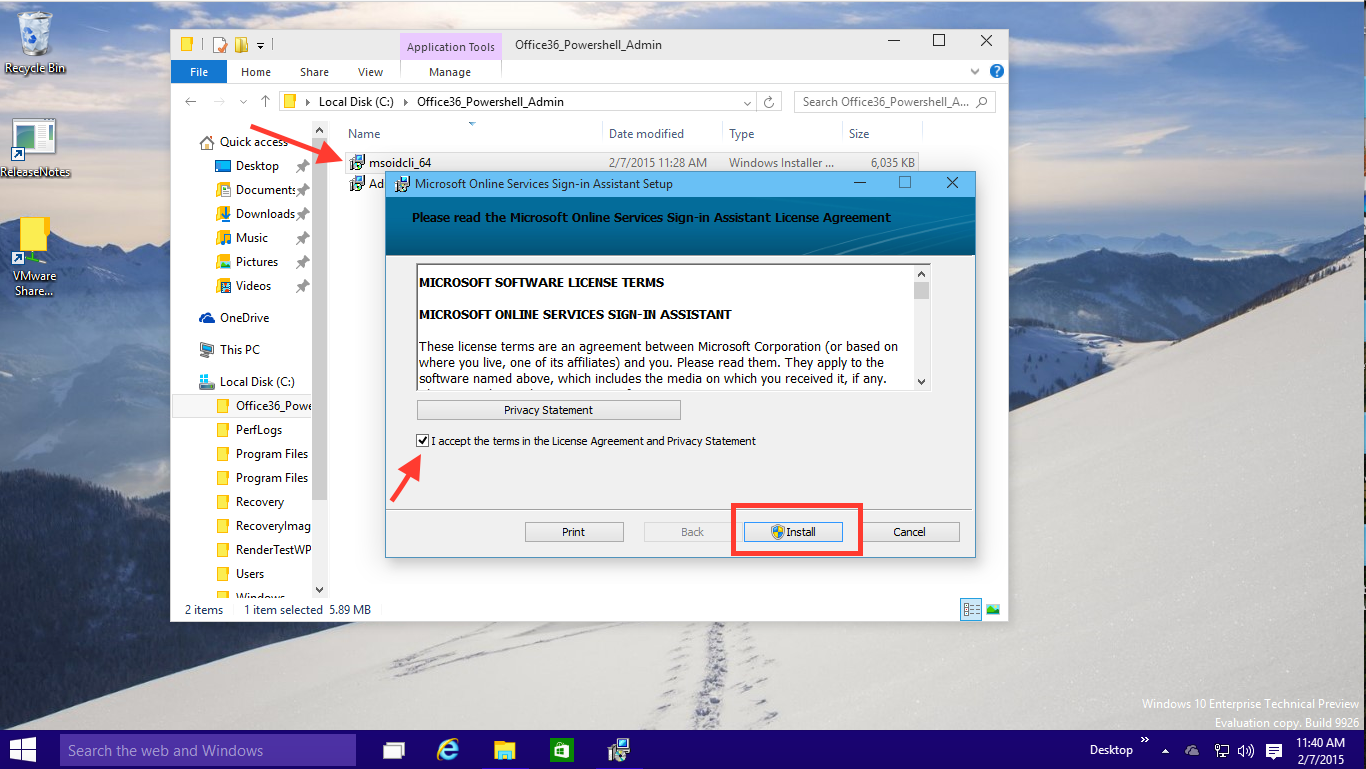Open the File menu tab
Image resolution: width=1366 pixels, height=769 pixels.
coord(199,72)
